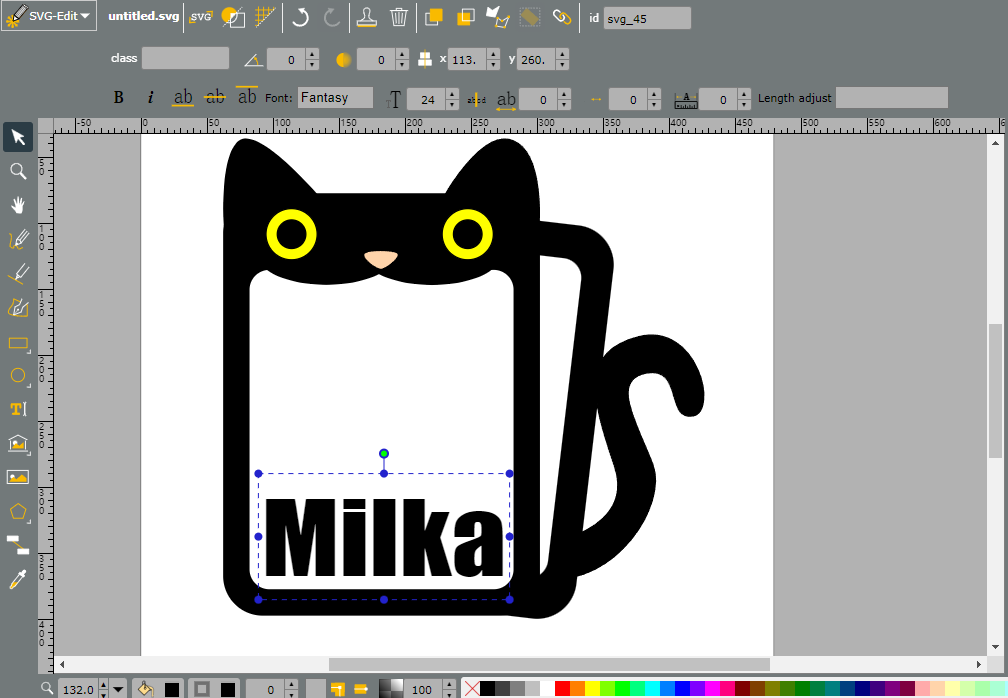
Task: Activate the Eyedropper tool
Action: [x=18, y=580]
